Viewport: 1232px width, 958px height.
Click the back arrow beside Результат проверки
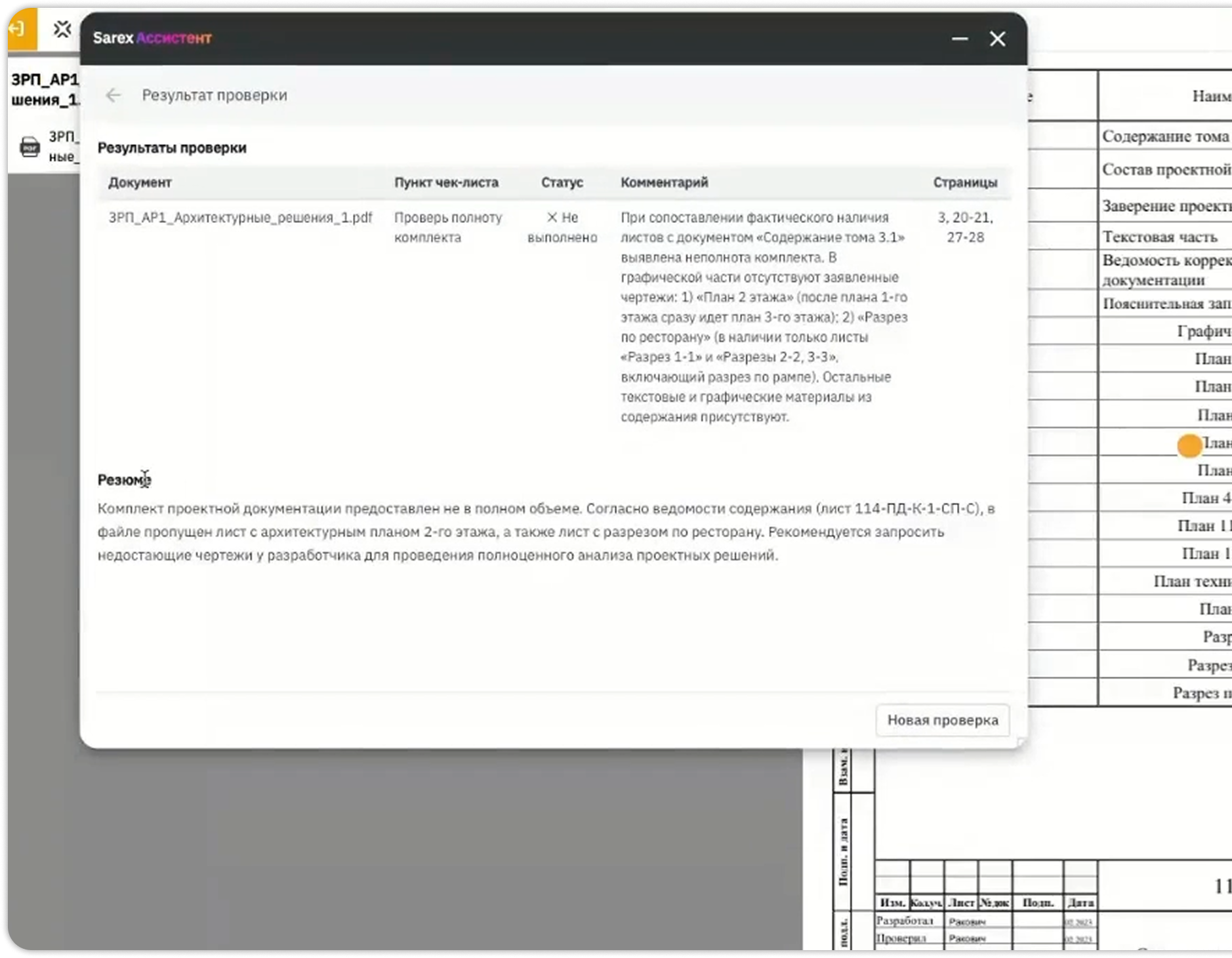[113, 96]
